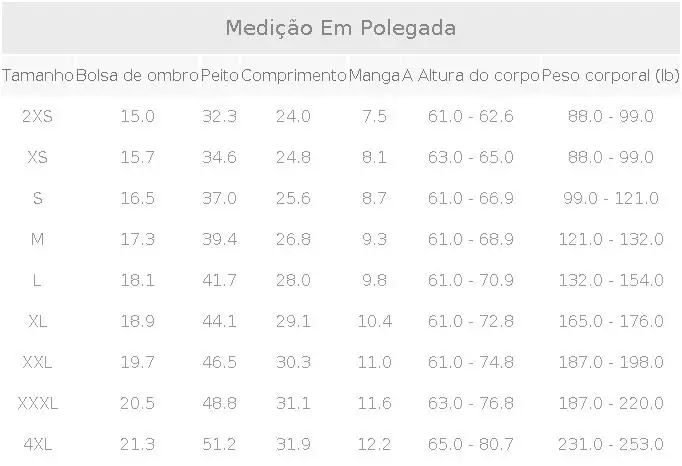Select the "Tamanho" column header
This screenshot has height=466, width=682.
tap(38, 75)
